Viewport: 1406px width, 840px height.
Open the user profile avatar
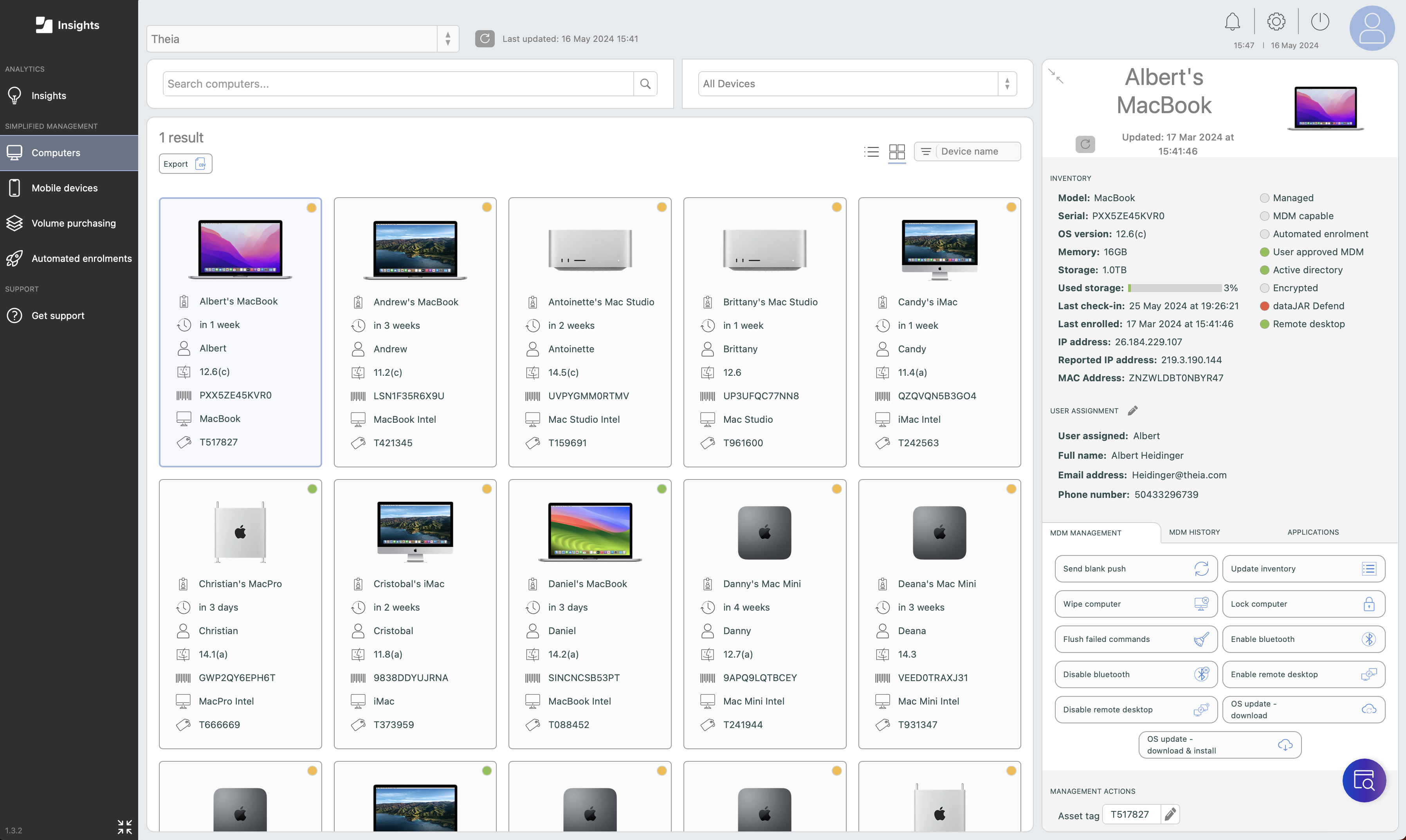pos(1372,28)
